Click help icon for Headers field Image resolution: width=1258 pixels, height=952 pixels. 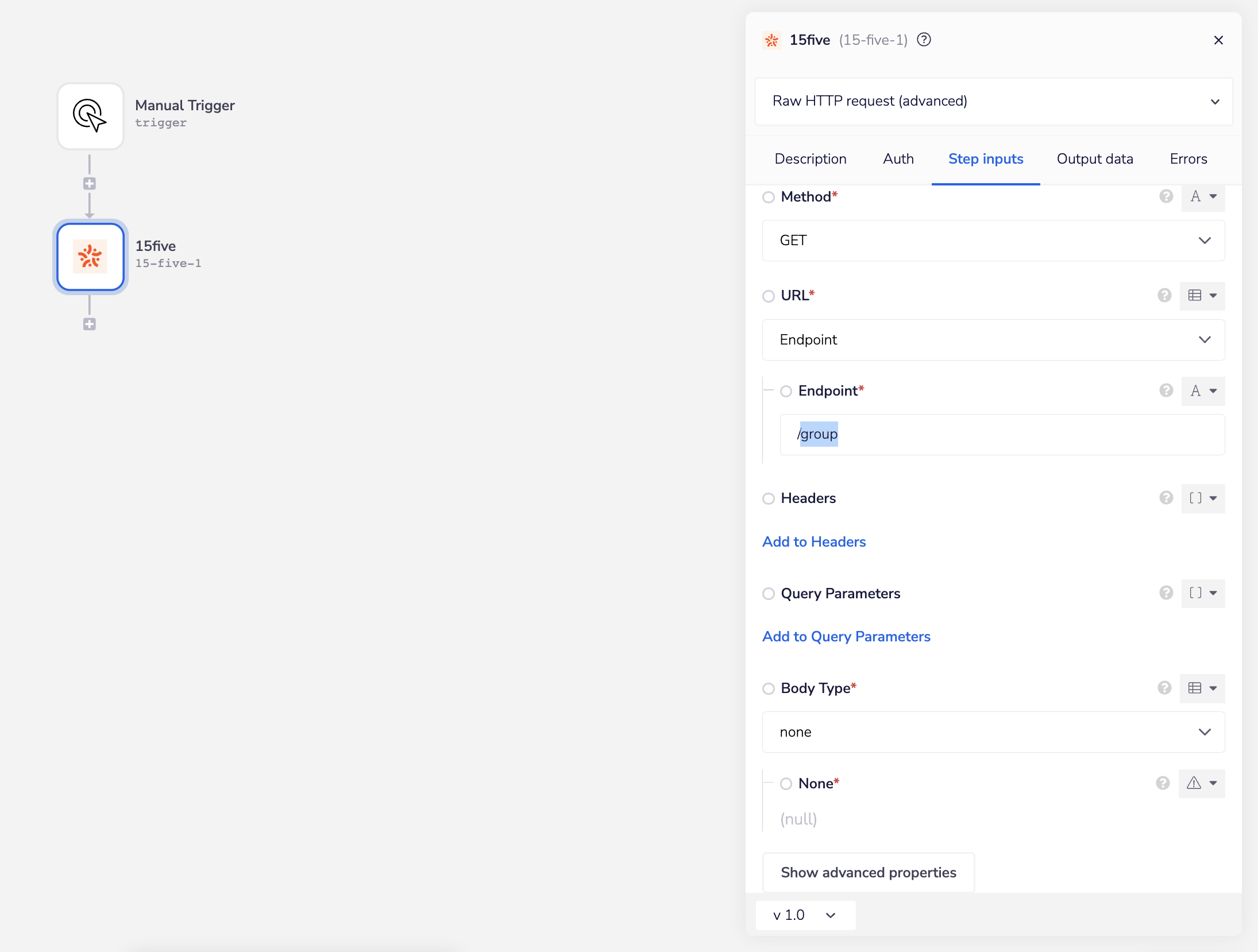(1166, 498)
